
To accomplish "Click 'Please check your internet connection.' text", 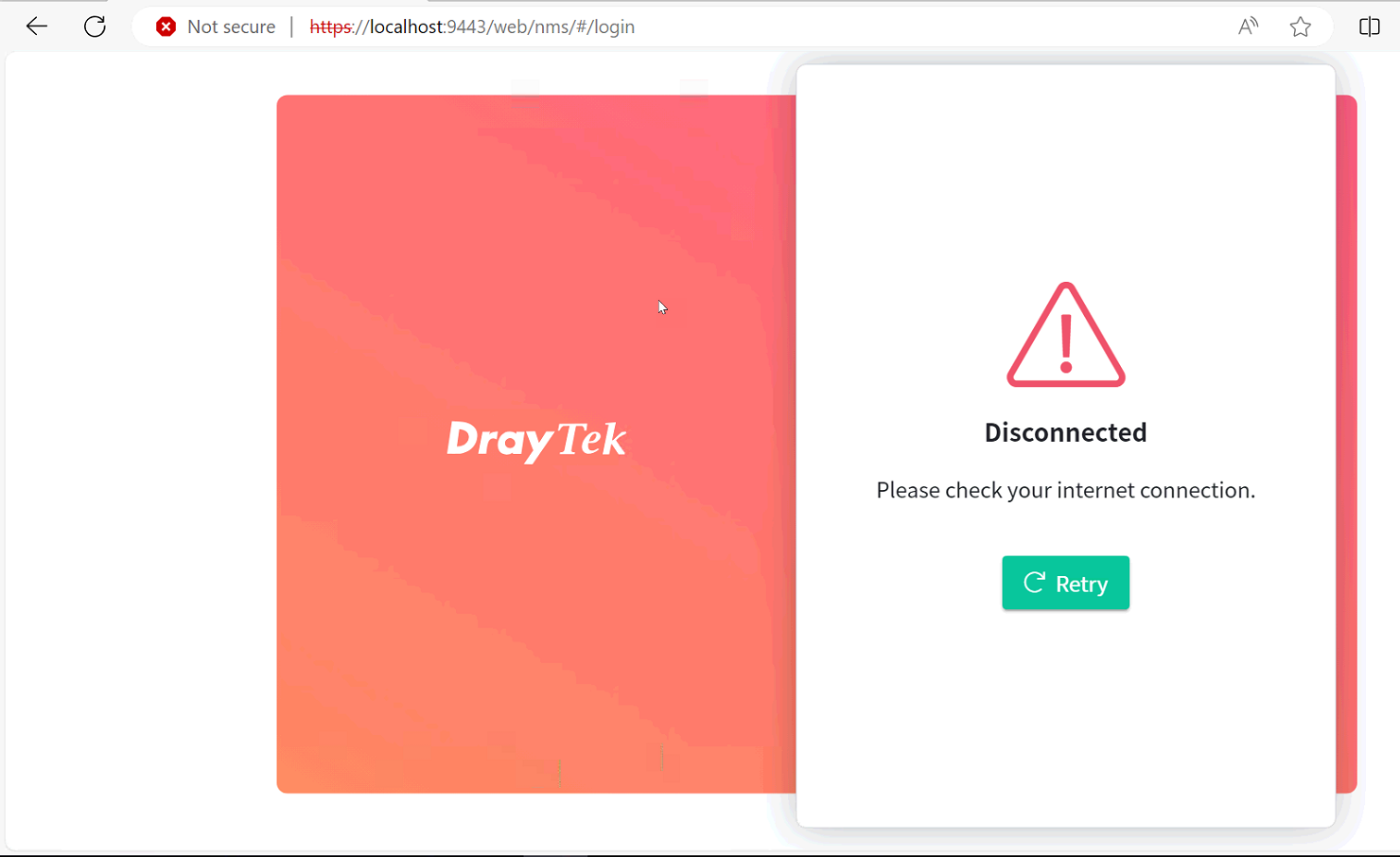I will pos(1065,490).
